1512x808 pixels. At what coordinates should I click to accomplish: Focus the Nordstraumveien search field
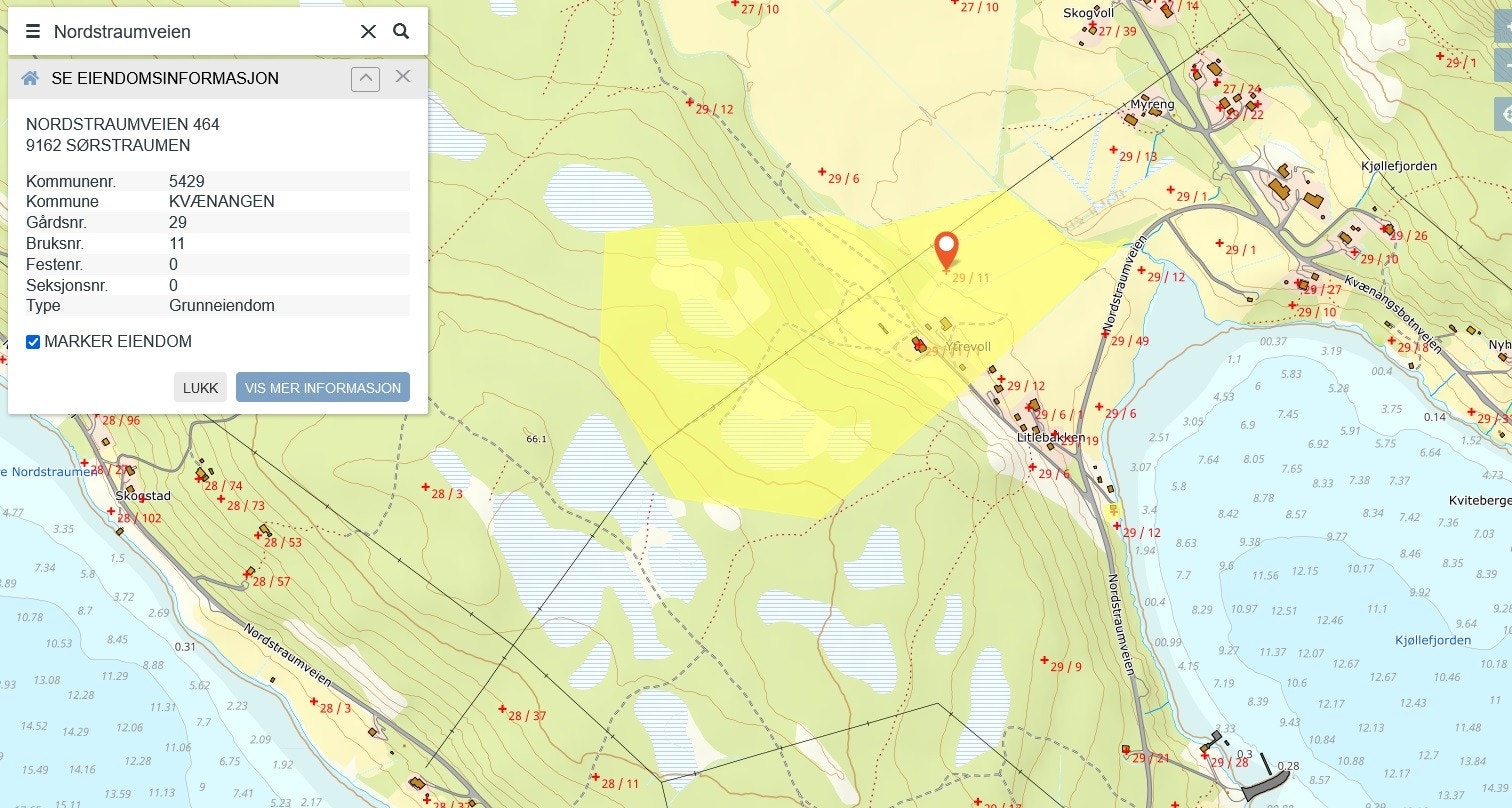(200, 31)
